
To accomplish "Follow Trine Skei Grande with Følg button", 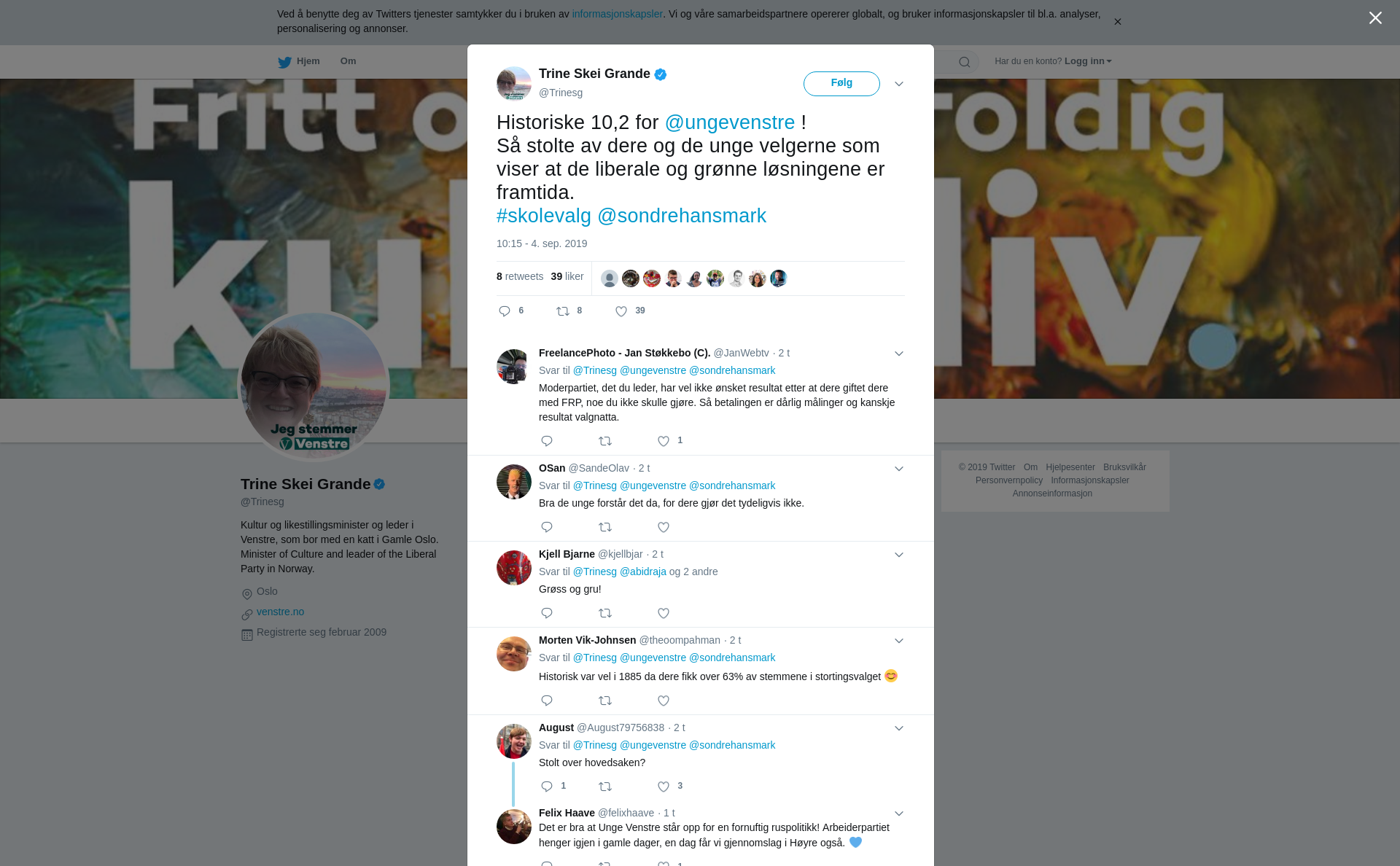I will [x=841, y=84].
